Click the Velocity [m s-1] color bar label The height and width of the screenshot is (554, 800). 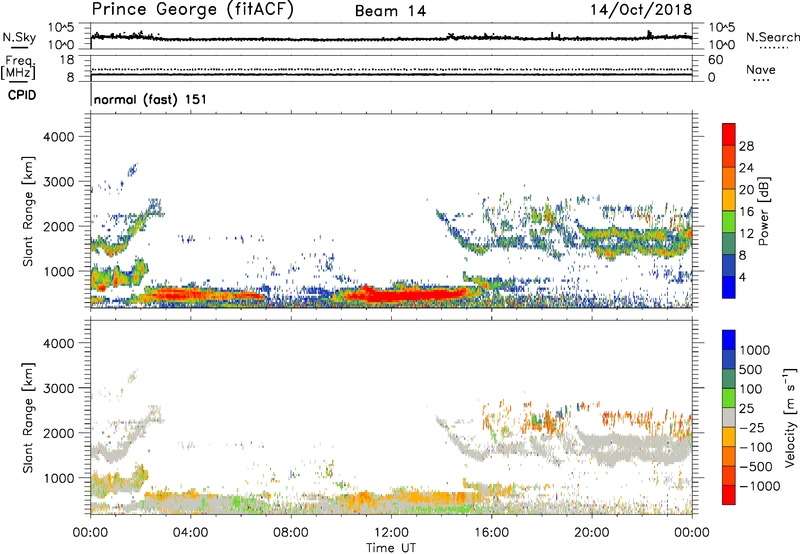(790, 417)
